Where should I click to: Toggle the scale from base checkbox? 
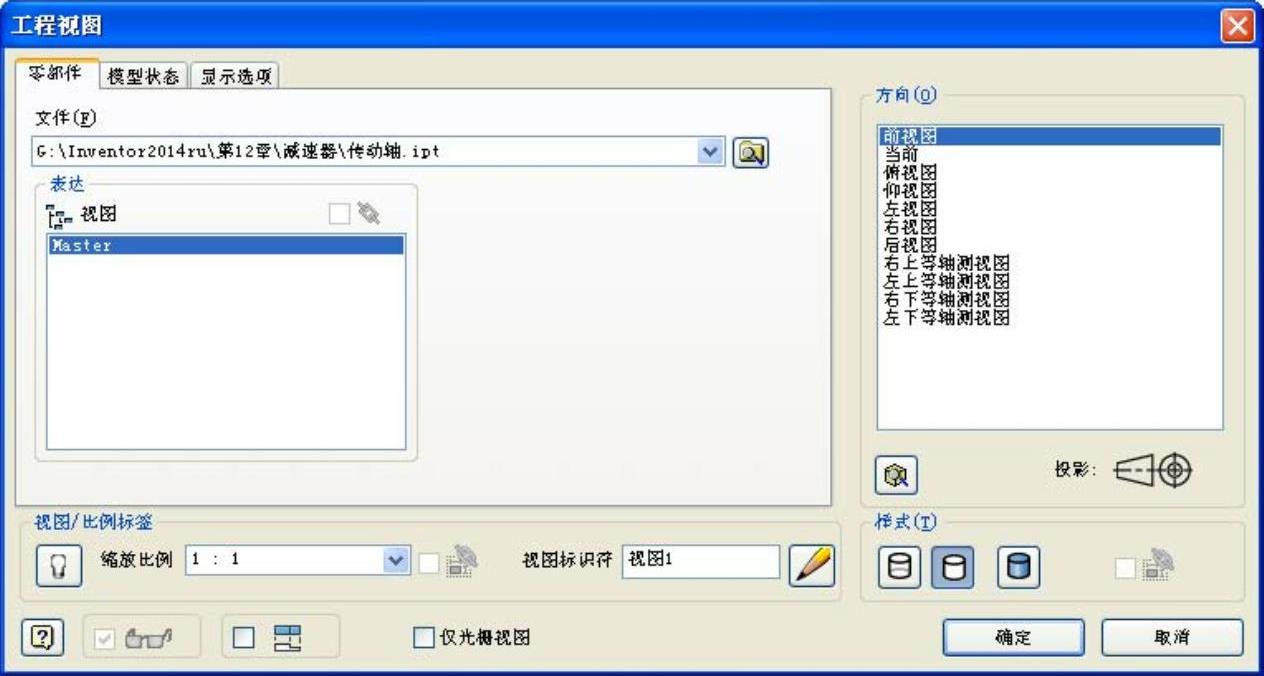point(428,563)
